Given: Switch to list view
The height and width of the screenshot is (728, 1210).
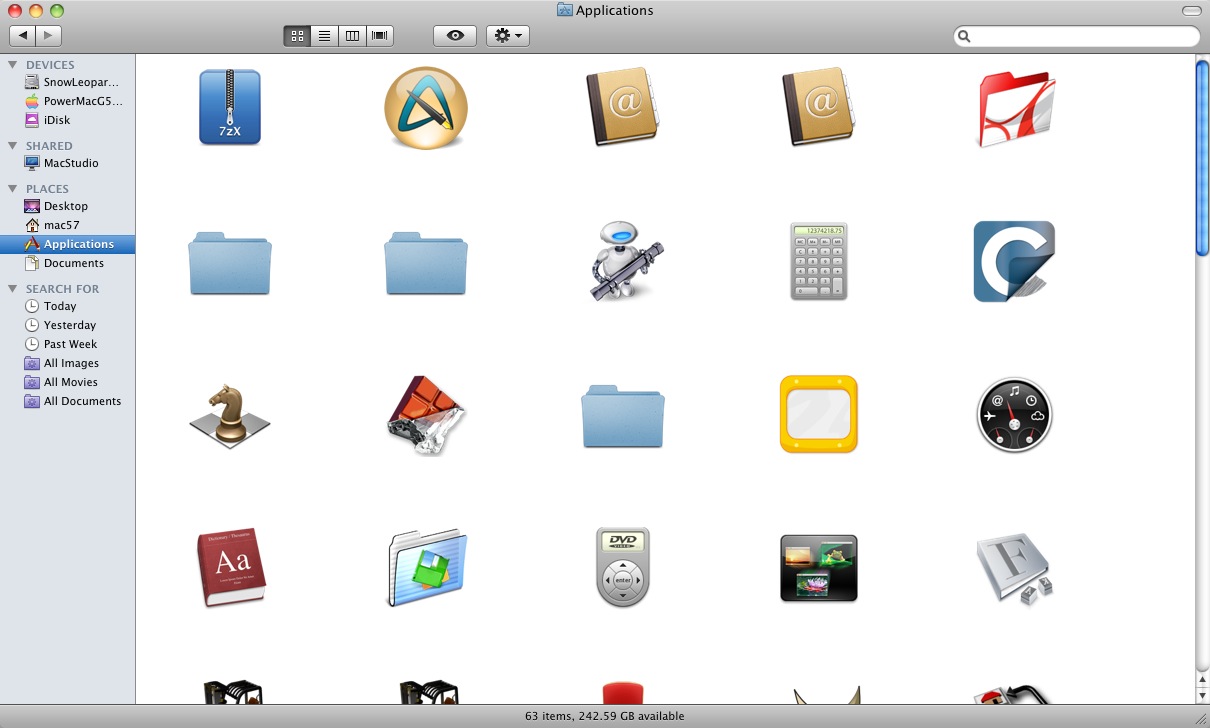Looking at the screenshot, I should [325, 36].
